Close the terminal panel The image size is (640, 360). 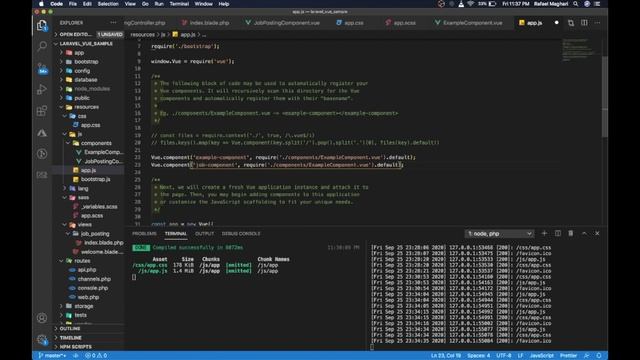pyautogui.click(x=597, y=233)
